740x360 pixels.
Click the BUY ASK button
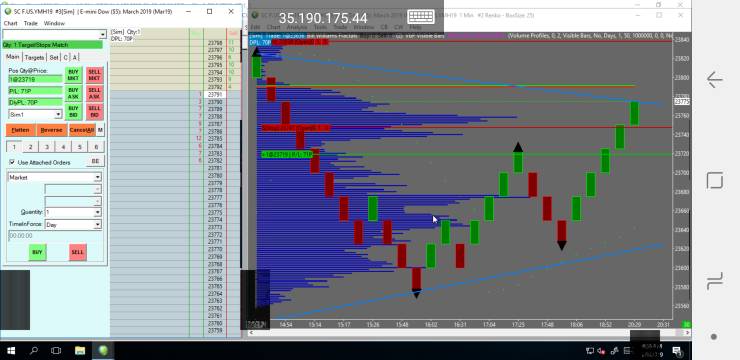coord(73,93)
